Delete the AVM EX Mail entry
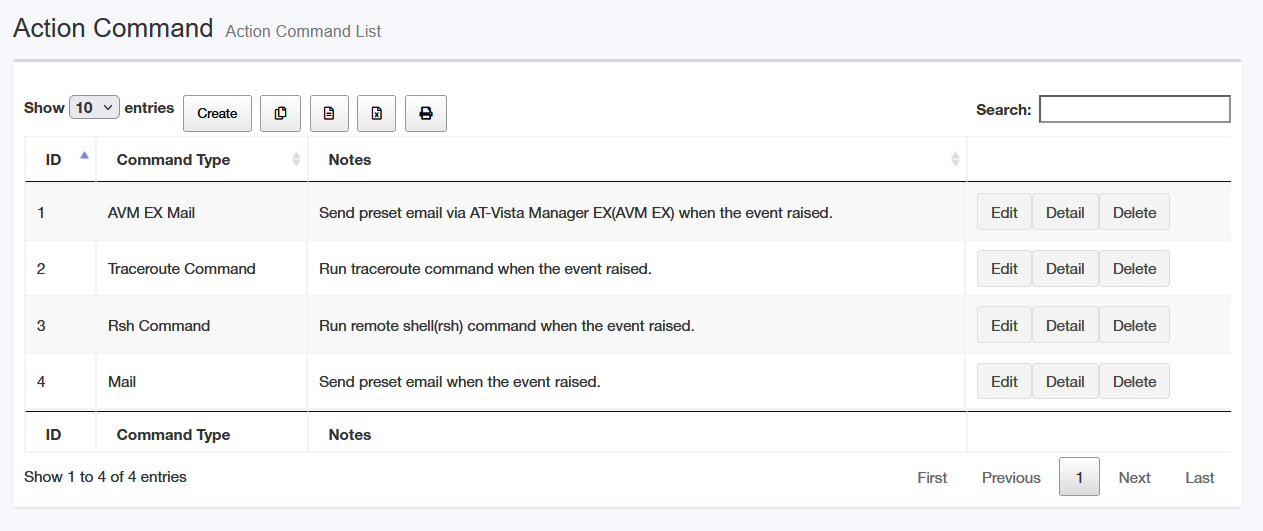Viewport: 1263px width, 531px height. pyautogui.click(x=1134, y=213)
